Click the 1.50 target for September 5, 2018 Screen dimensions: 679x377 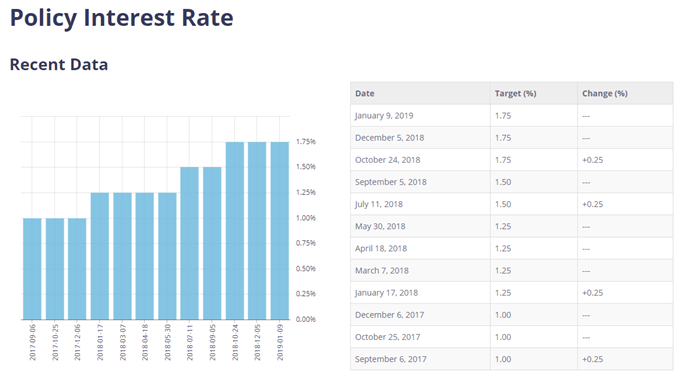click(x=503, y=182)
